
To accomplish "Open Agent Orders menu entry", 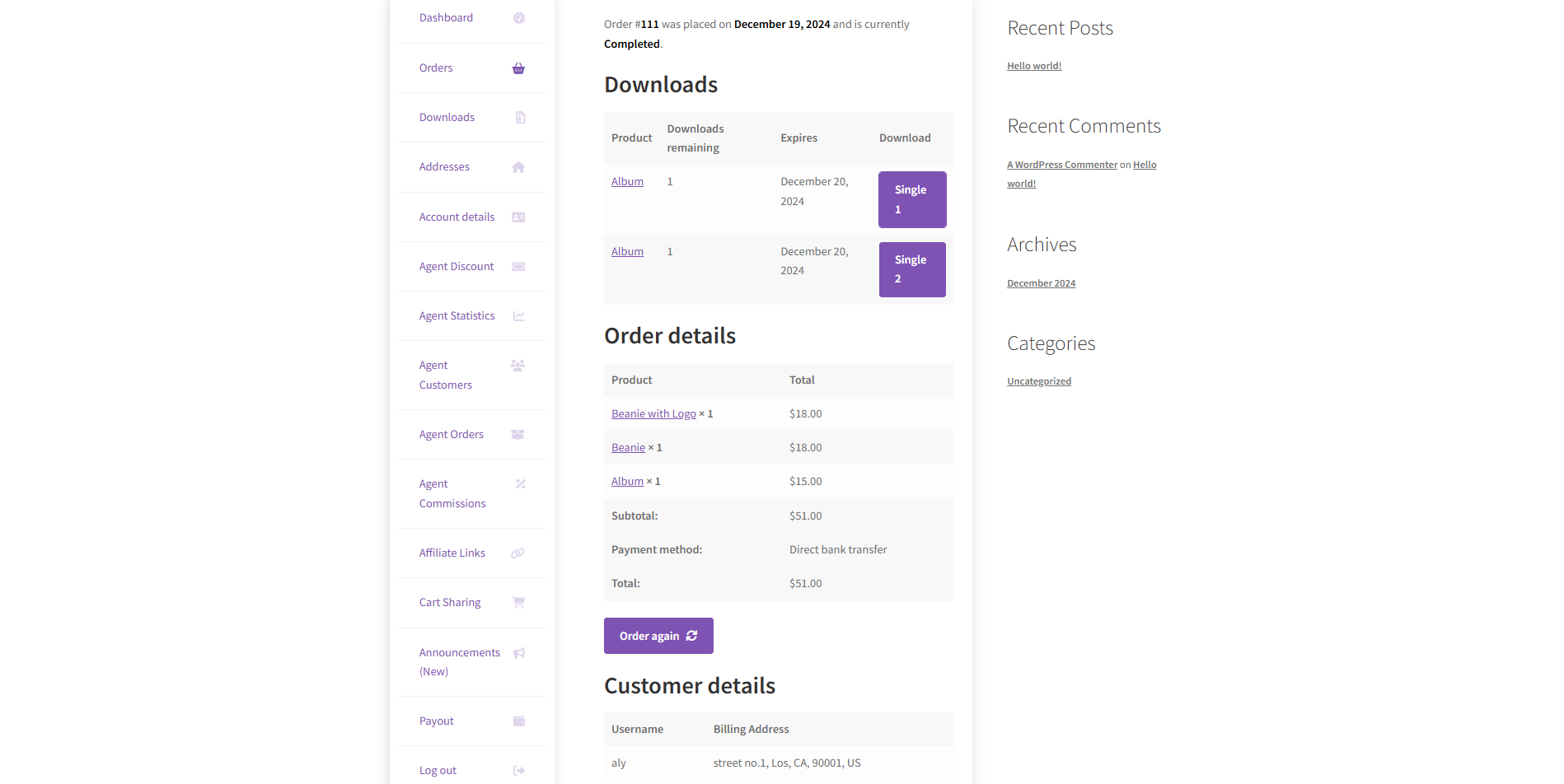I will [x=452, y=435].
